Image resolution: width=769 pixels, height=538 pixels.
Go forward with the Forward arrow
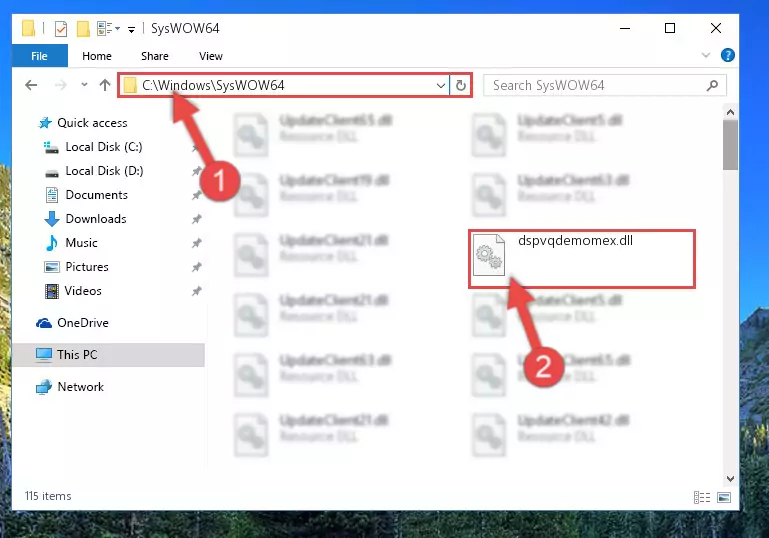(61, 85)
